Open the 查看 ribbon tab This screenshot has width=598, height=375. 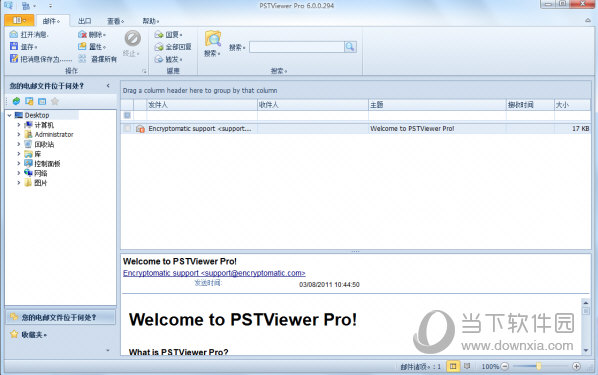[x=115, y=21]
